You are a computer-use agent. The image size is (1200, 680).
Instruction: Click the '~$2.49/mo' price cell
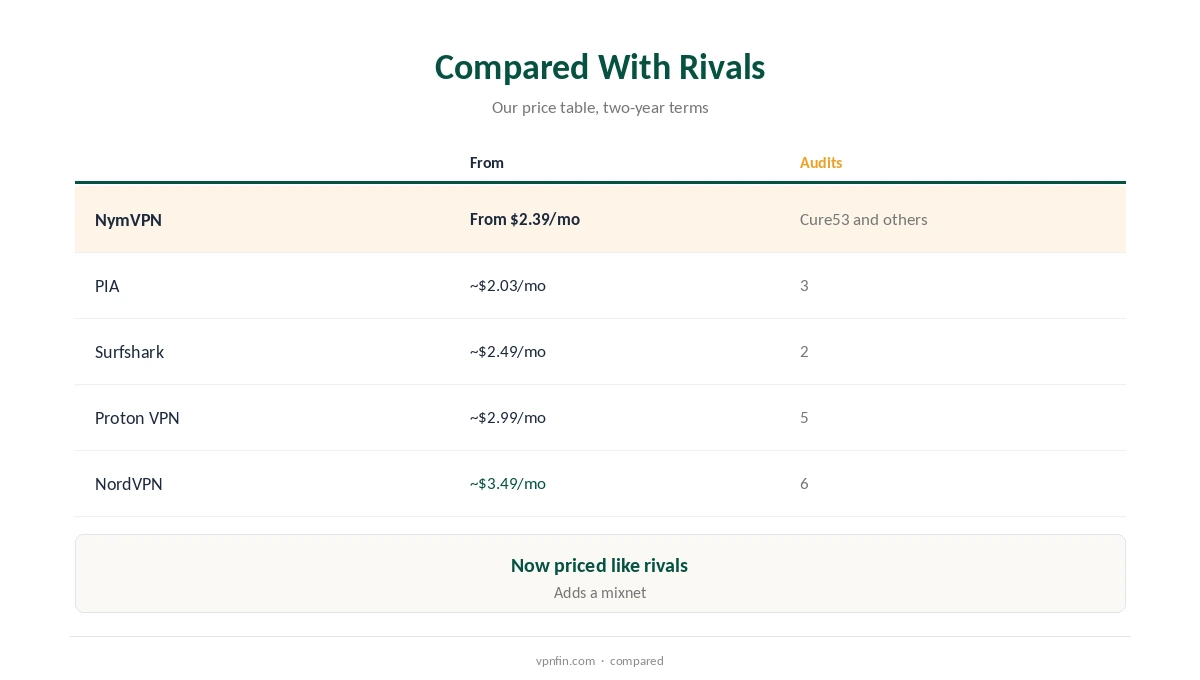tap(508, 351)
